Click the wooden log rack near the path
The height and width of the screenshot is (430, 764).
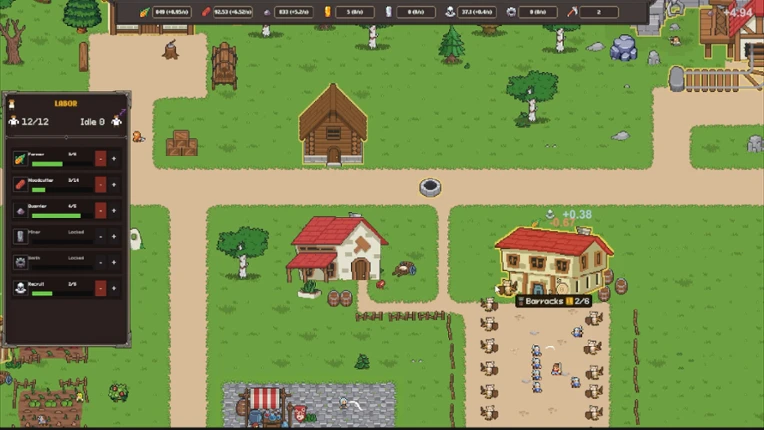pos(224,66)
